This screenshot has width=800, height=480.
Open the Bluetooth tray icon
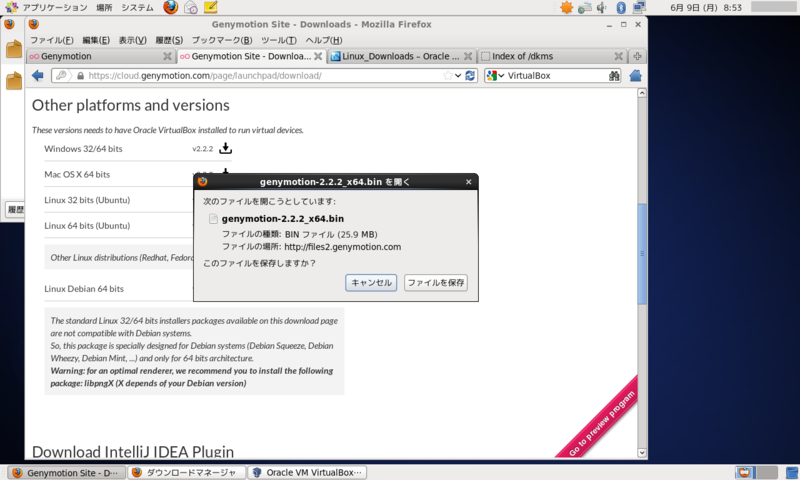click(x=621, y=7)
